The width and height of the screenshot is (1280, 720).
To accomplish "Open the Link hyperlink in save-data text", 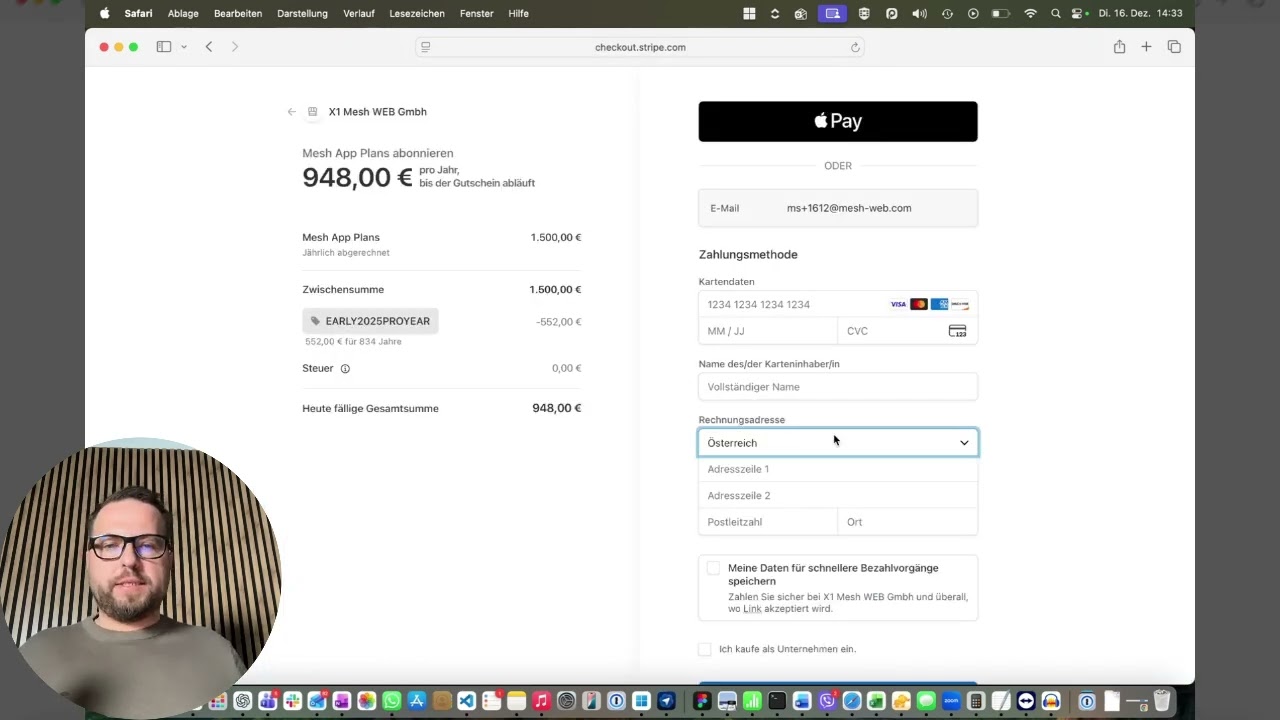I will pos(752,609).
